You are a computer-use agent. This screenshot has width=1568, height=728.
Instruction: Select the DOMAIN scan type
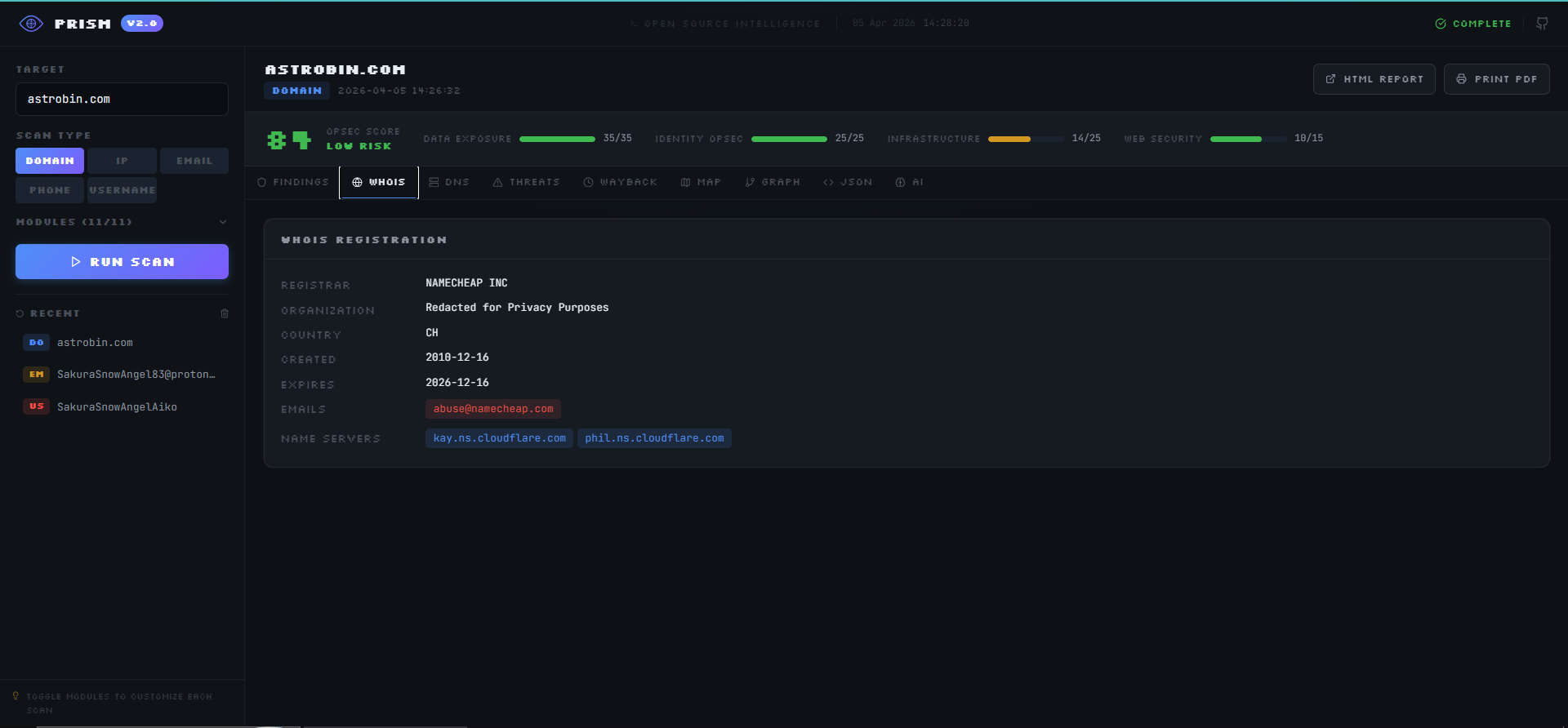[x=50, y=161]
